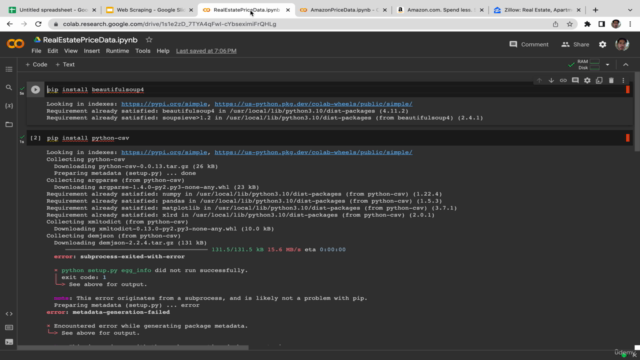
Task: Open the File menu
Action: 36,51
